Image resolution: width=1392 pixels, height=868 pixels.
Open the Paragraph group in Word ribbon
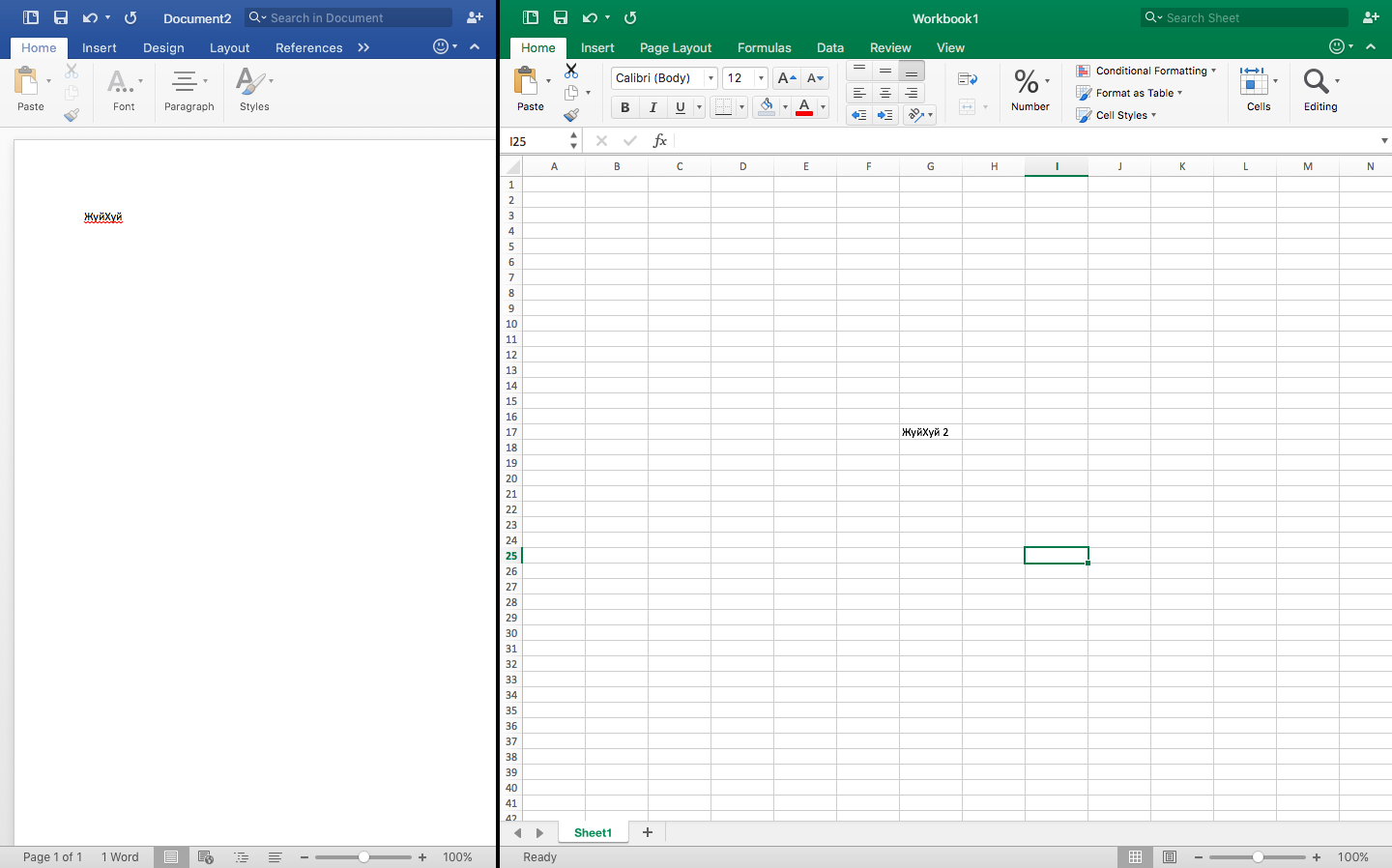click(x=188, y=91)
